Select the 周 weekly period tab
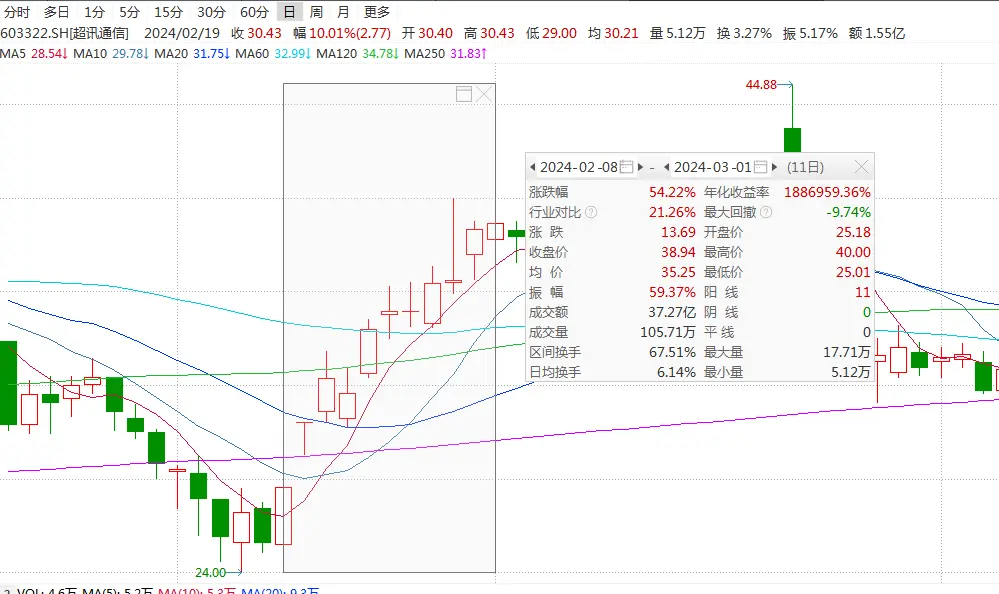999x594 pixels. (316, 12)
